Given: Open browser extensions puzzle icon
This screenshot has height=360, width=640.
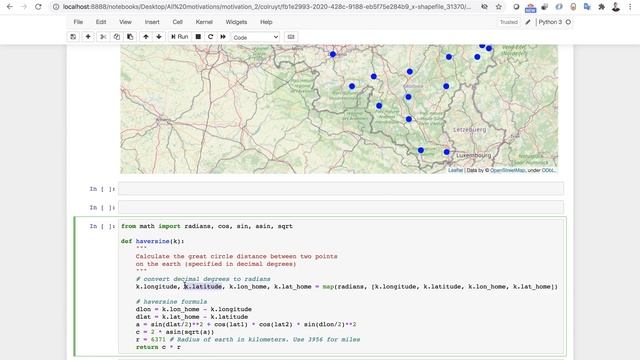Looking at the screenshot, I should point(602,7).
